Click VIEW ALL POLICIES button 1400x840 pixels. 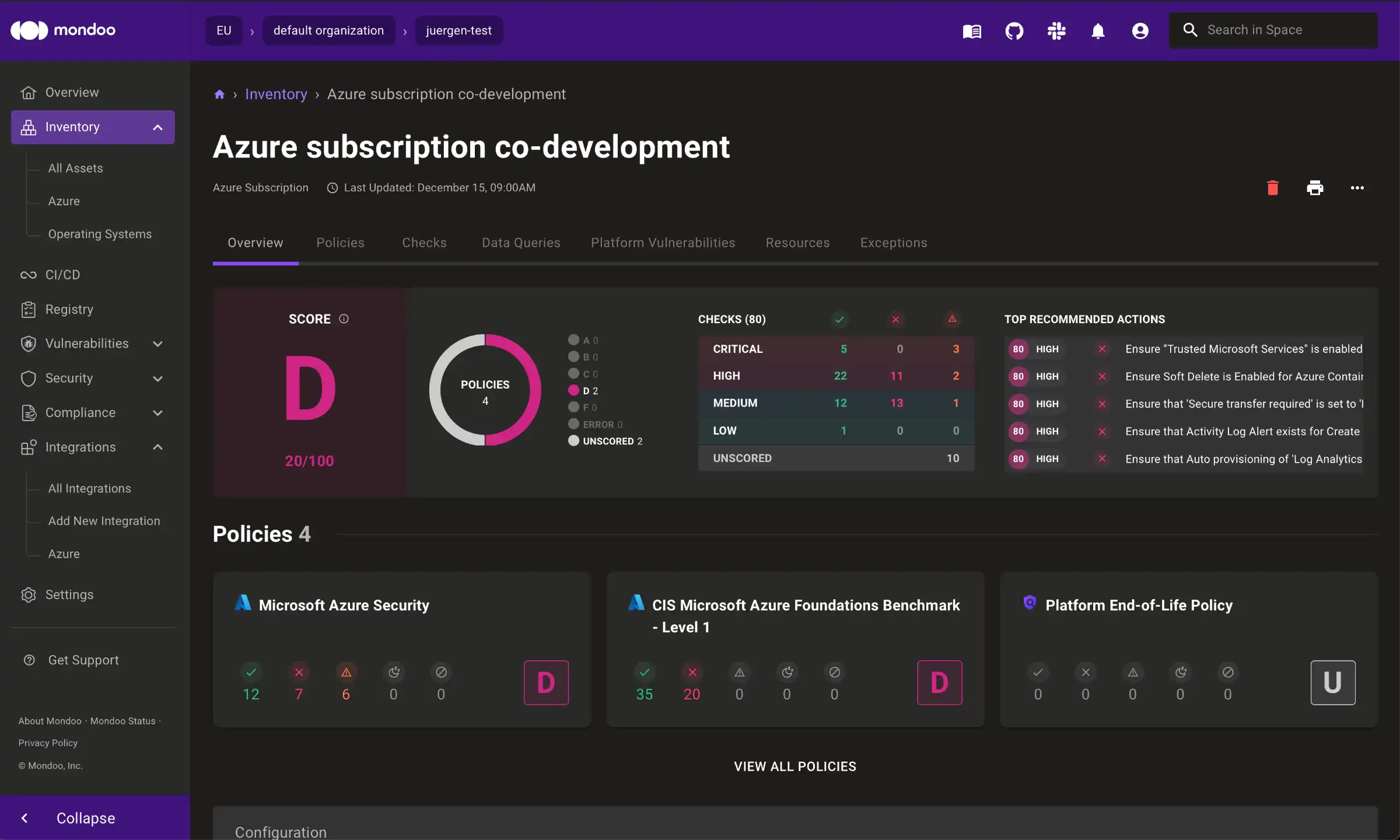[x=795, y=767]
